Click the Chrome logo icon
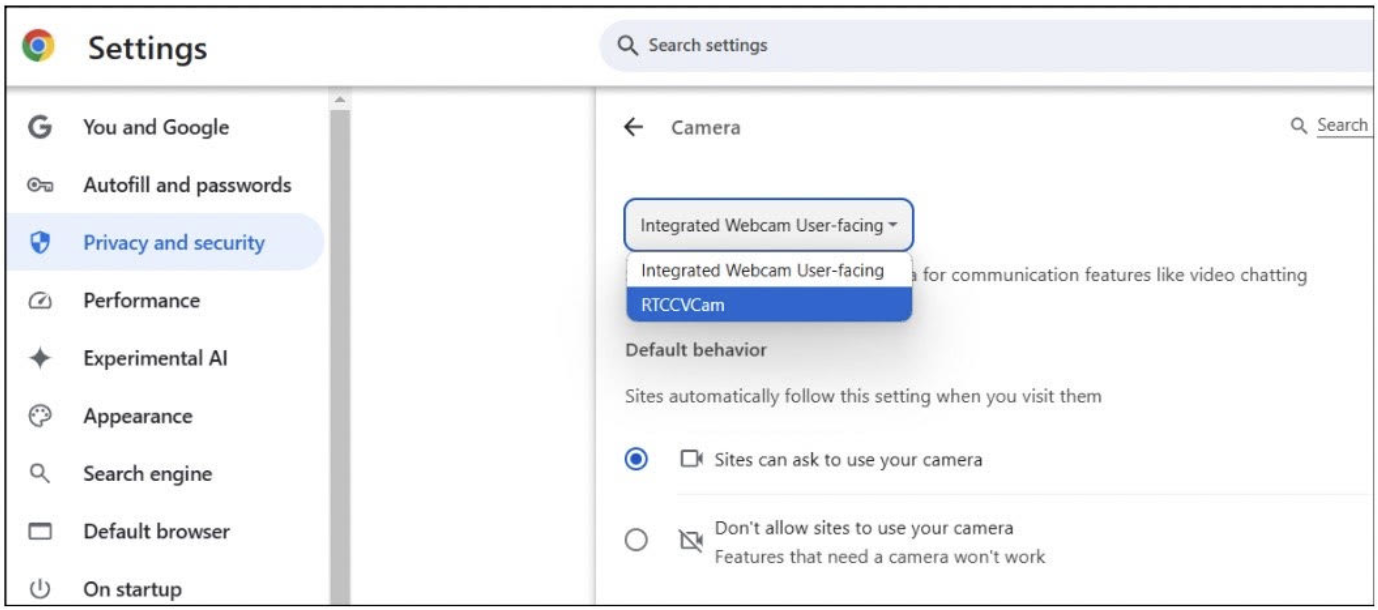This screenshot has height=610, width=1378. click(39, 47)
